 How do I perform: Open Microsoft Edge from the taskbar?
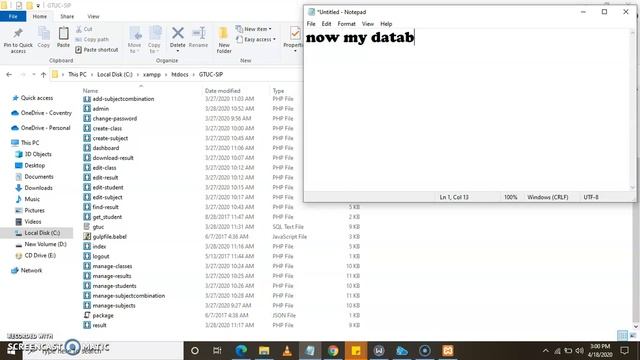tap(241, 350)
